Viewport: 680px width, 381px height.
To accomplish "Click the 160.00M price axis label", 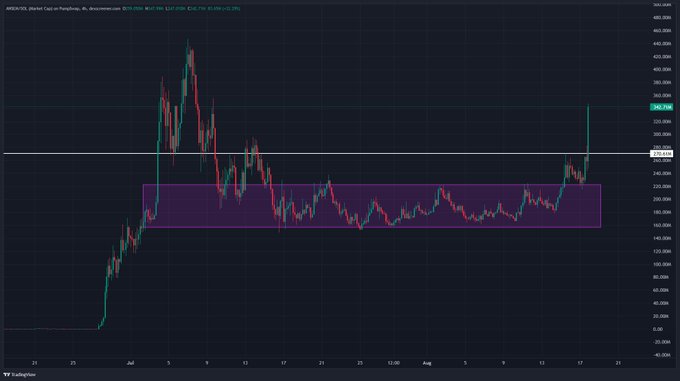I will click(x=661, y=225).
